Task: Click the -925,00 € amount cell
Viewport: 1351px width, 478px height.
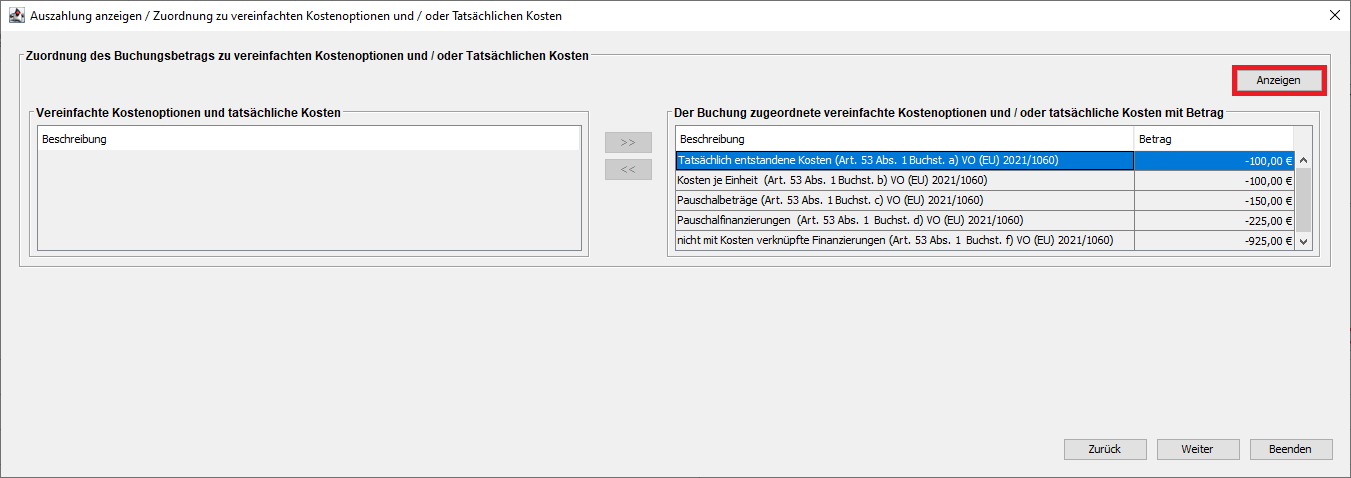Action: click(1213, 240)
